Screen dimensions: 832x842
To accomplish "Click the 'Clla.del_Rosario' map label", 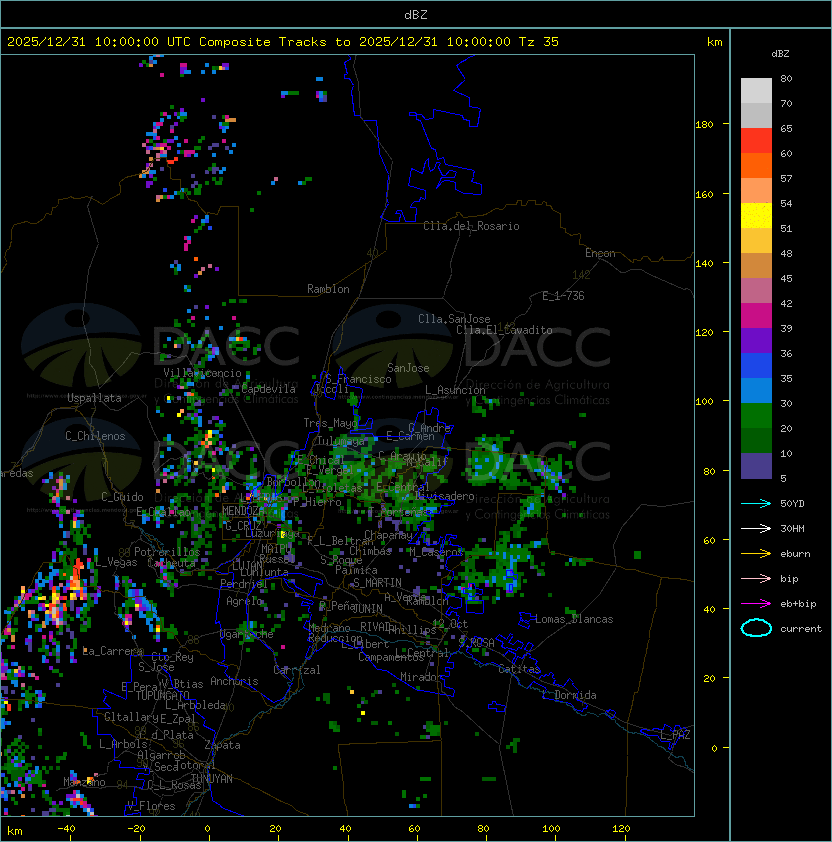I will click(x=471, y=226).
